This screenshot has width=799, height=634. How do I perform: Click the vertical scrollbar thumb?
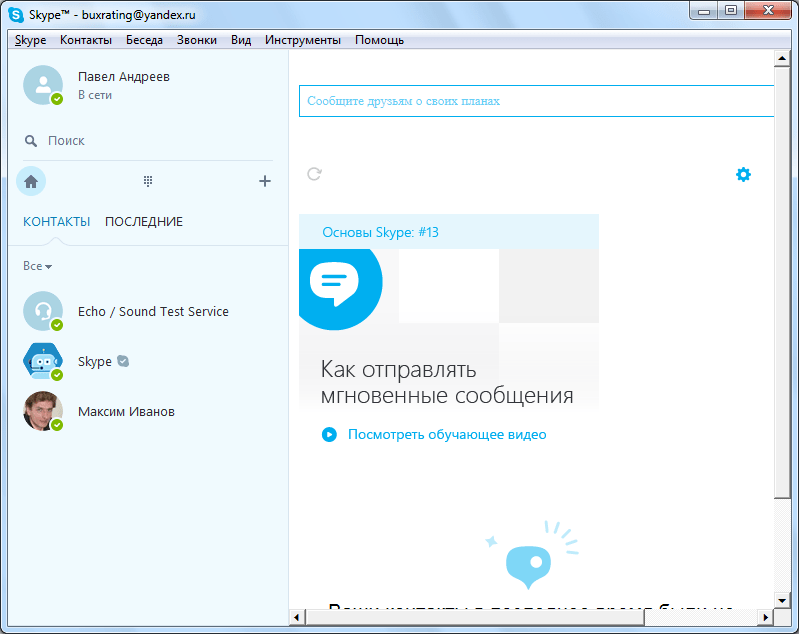pos(781,282)
